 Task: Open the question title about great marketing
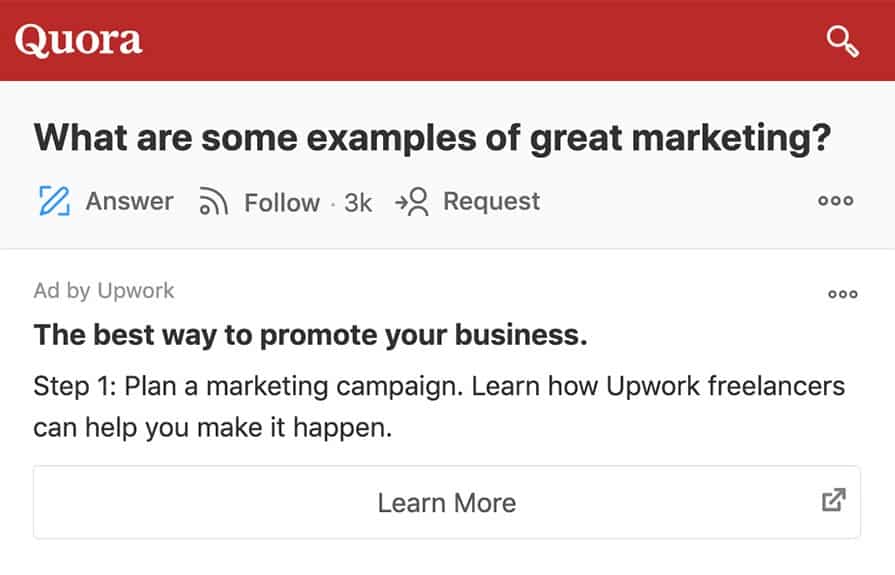[432, 138]
